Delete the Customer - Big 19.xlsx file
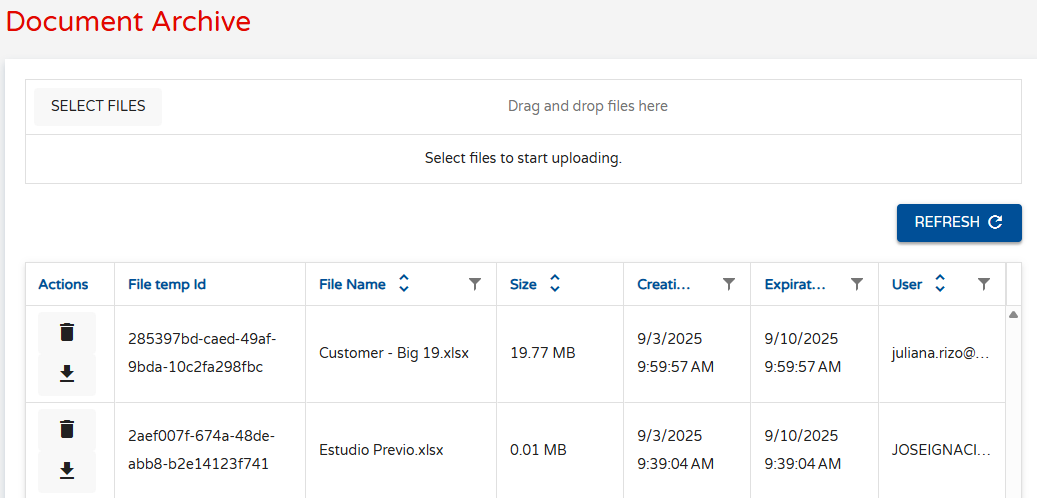The height and width of the screenshot is (498, 1037). [x=67, y=333]
